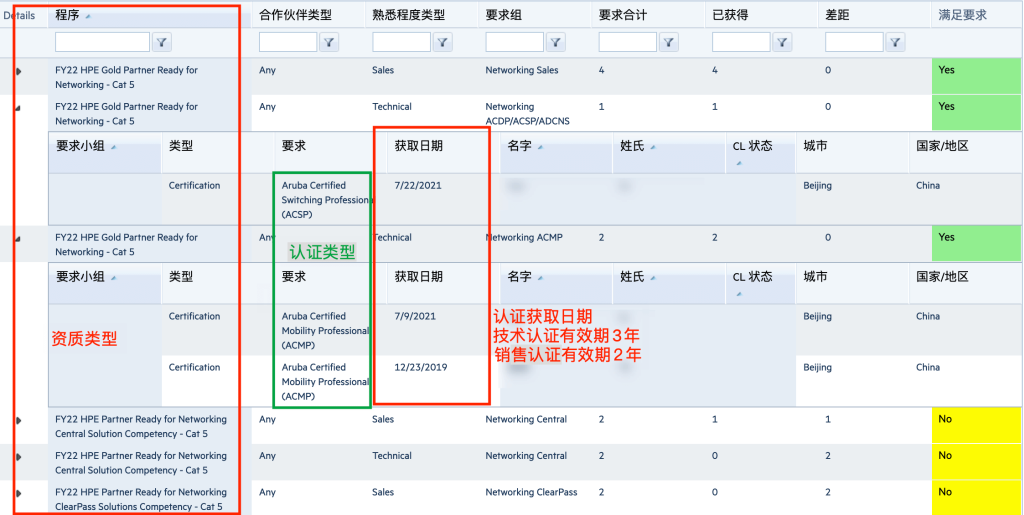Click Aruba Certified Switching Professional (ACSP) cell

(325, 200)
